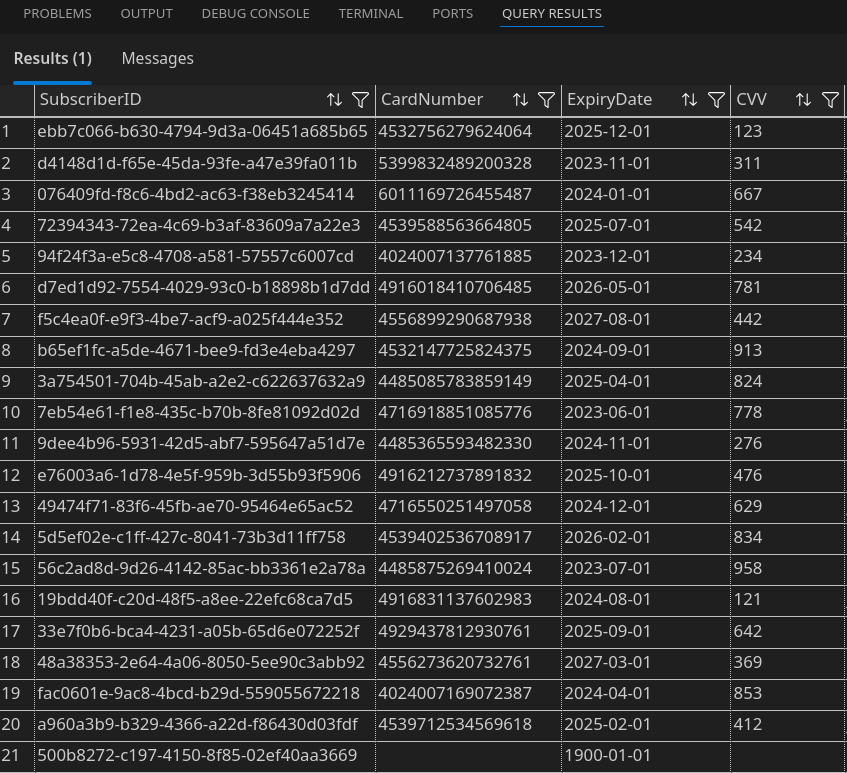Open the ExpiryDate filter funnel
The width and height of the screenshot is (847, 773).
716,99
